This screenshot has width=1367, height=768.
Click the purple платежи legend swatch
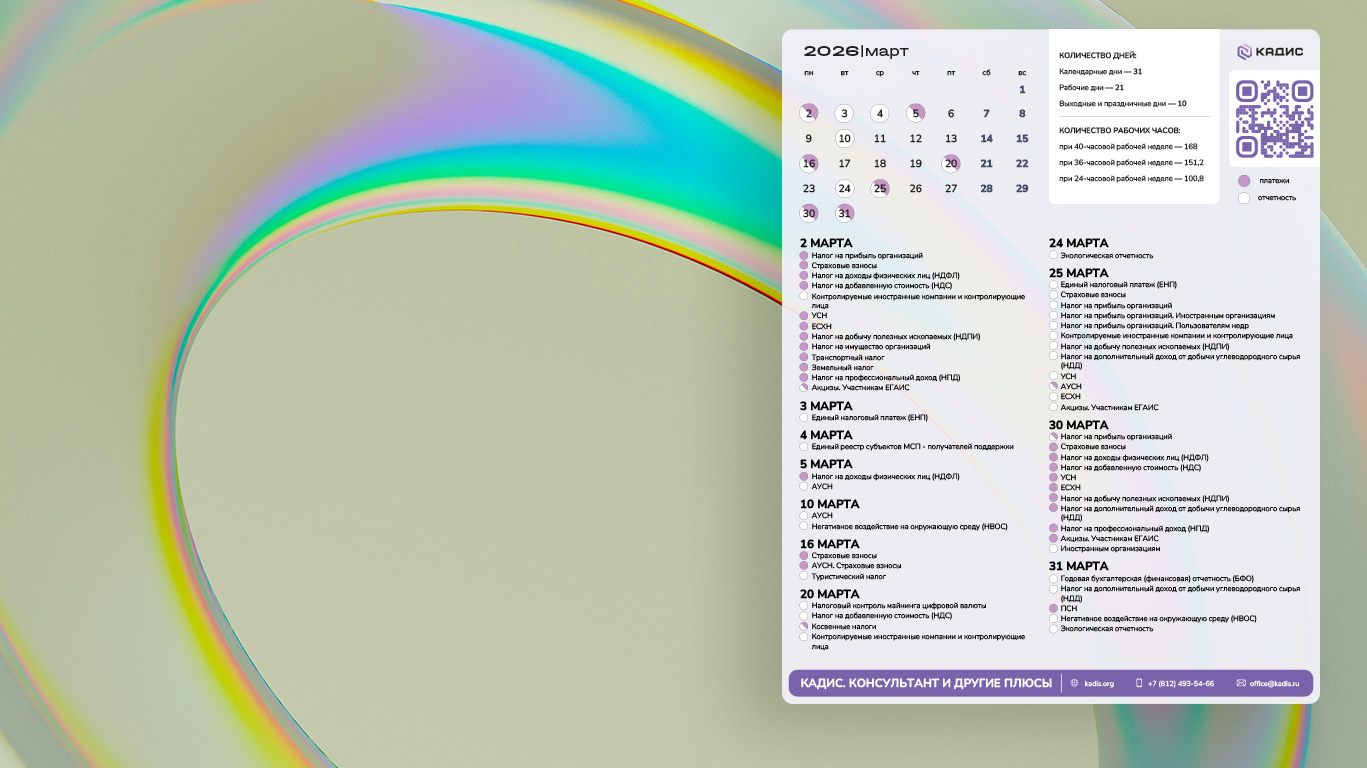pos(1244,181)
